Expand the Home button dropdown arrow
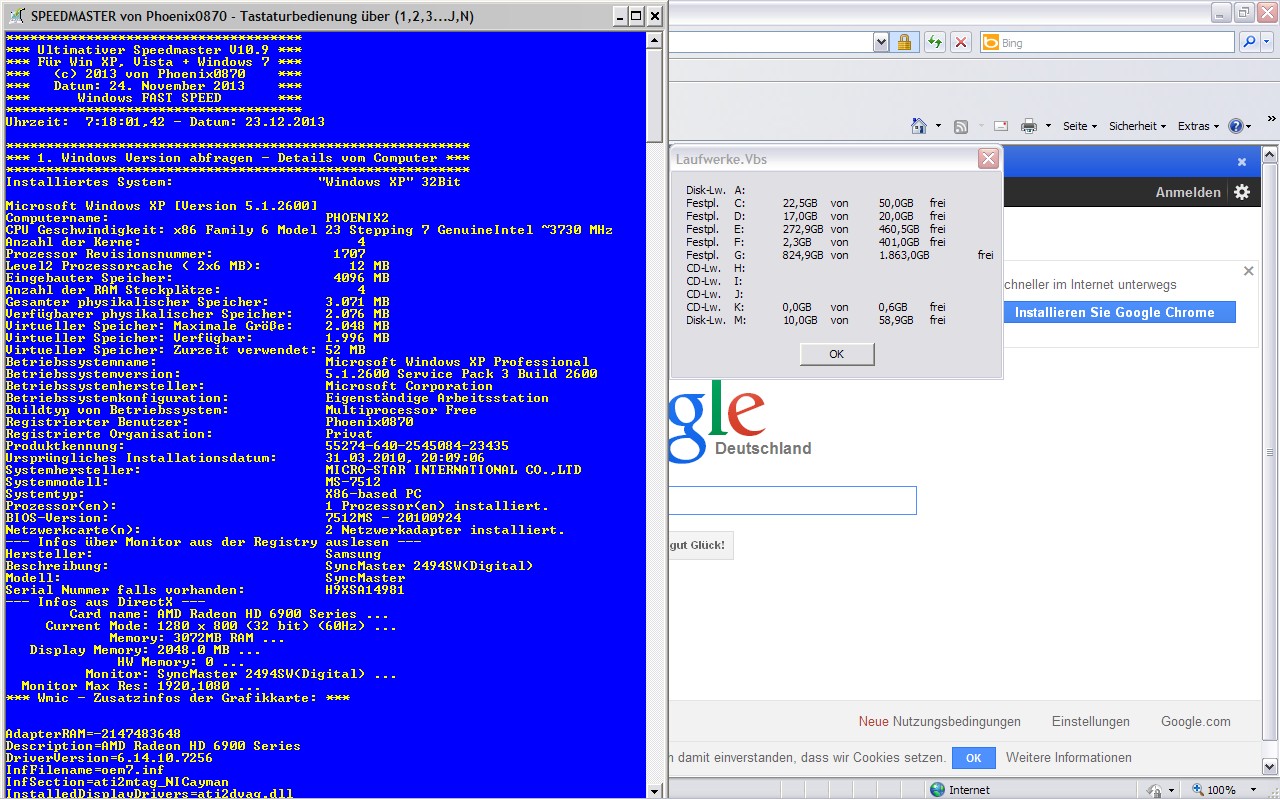Viewport: 1280px width, 800px height. [x=938, y=126]
